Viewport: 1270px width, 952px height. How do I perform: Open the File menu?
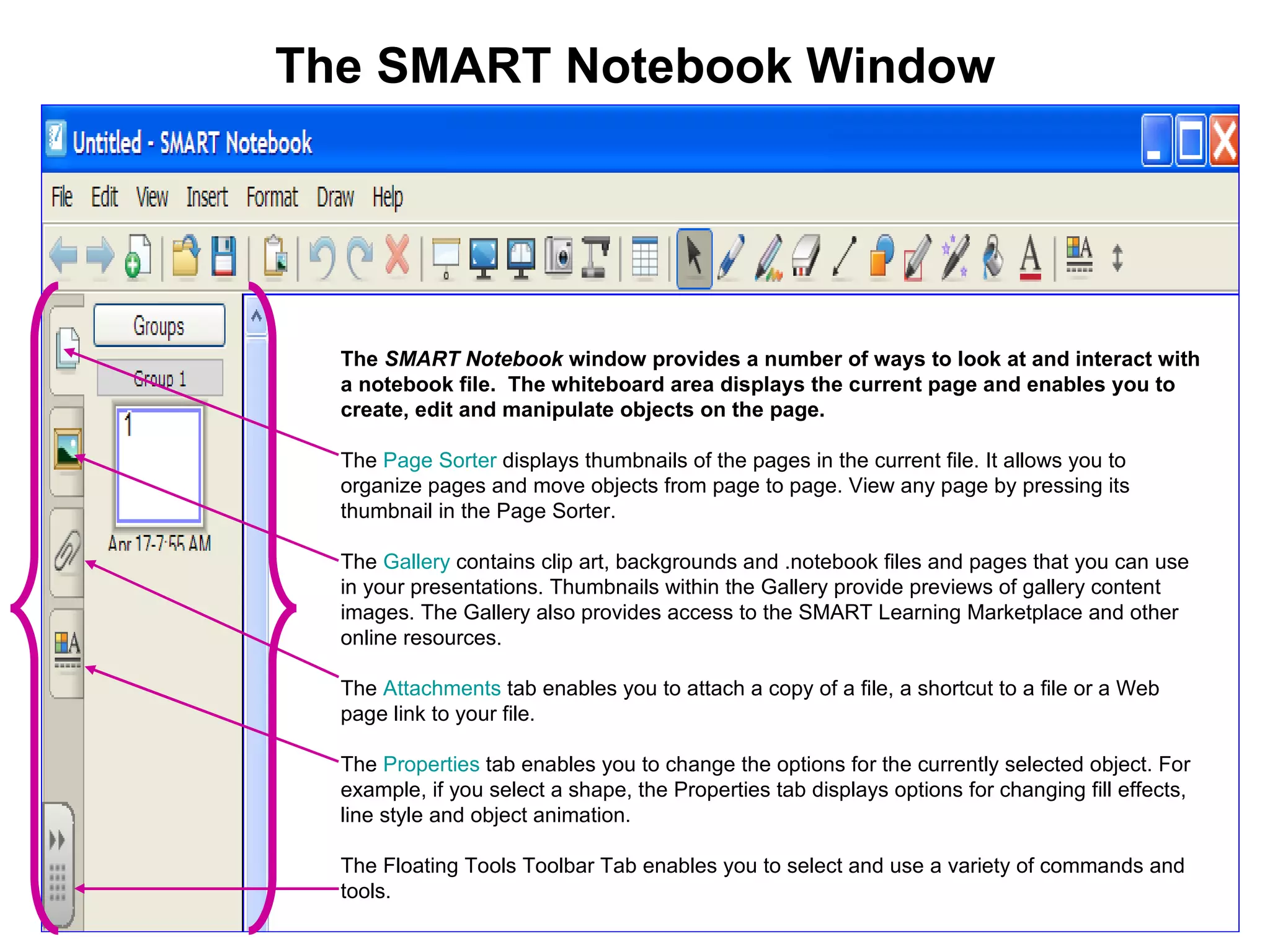point(62,197)
